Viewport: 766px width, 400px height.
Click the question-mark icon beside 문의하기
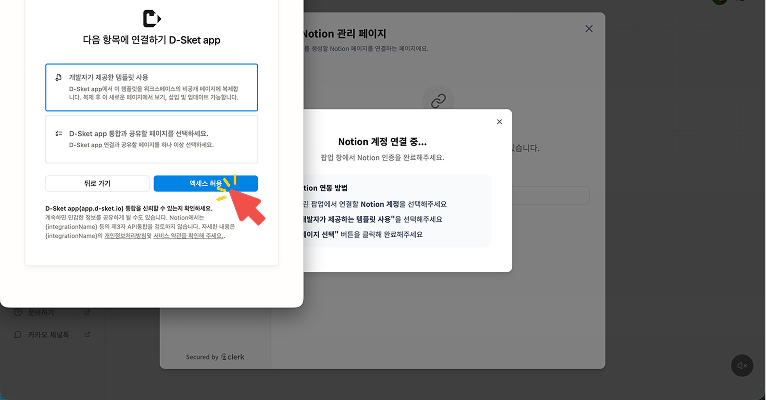pyautogui.click(x=18, y=313)
